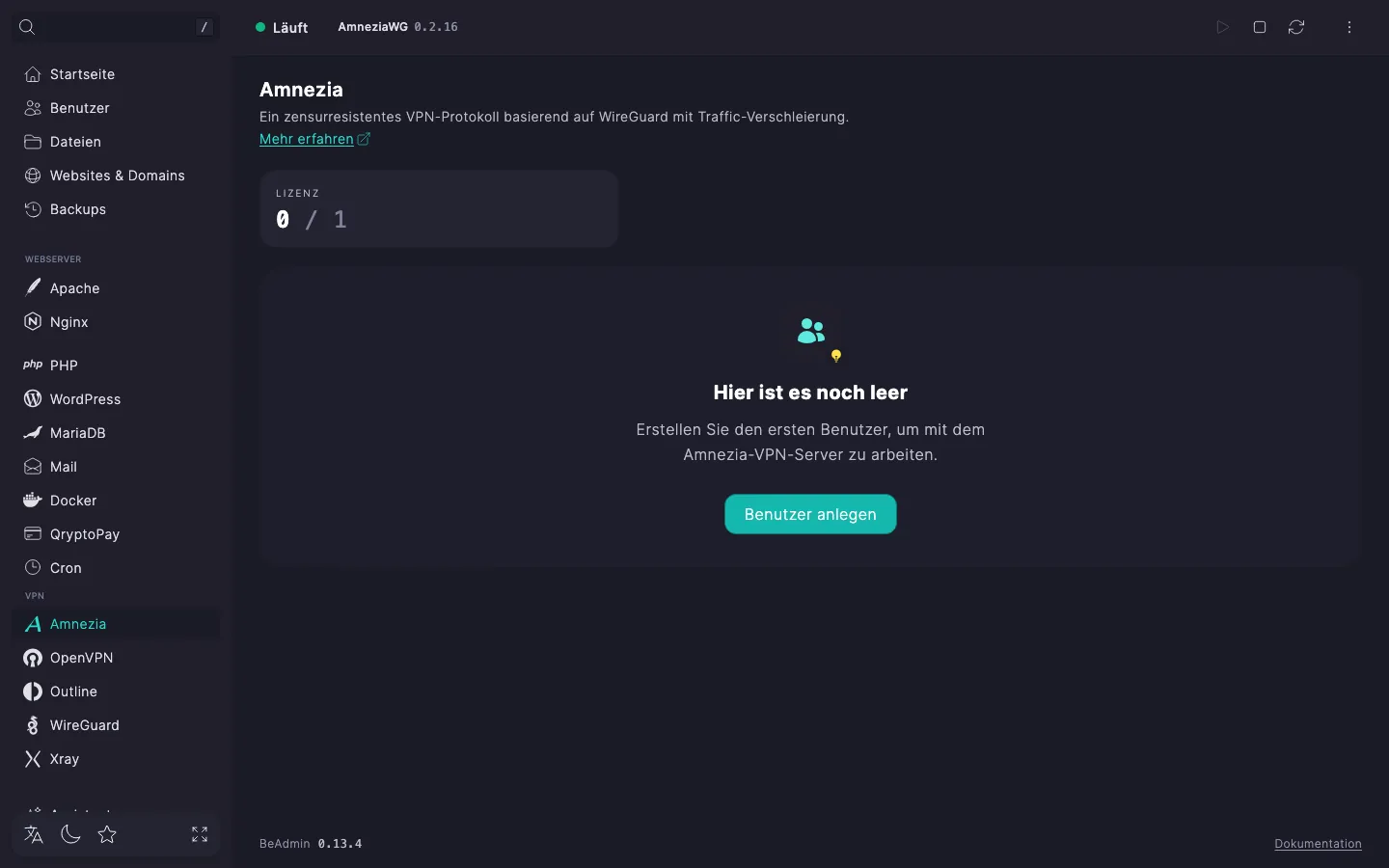Open the language switcher icon
Viewport: 1389px width, 868px height.
(34, 834)
